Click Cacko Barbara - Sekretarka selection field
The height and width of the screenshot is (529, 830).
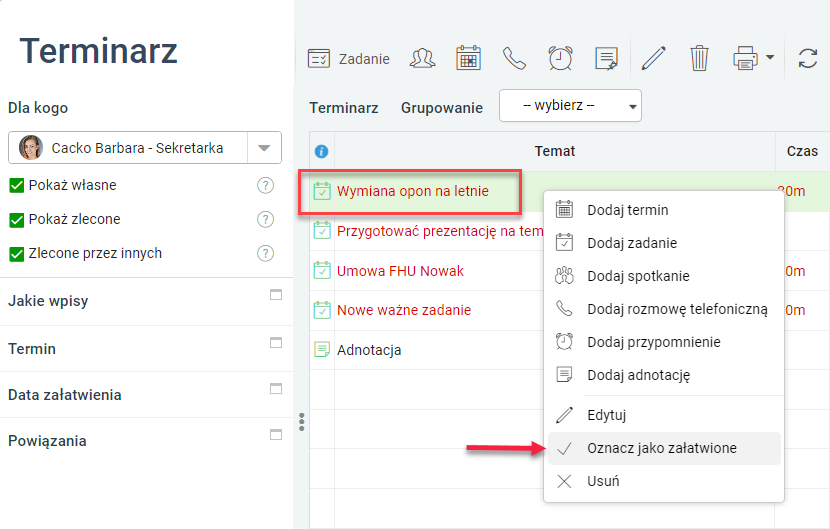pyautogui.click(x=145, y=148)
